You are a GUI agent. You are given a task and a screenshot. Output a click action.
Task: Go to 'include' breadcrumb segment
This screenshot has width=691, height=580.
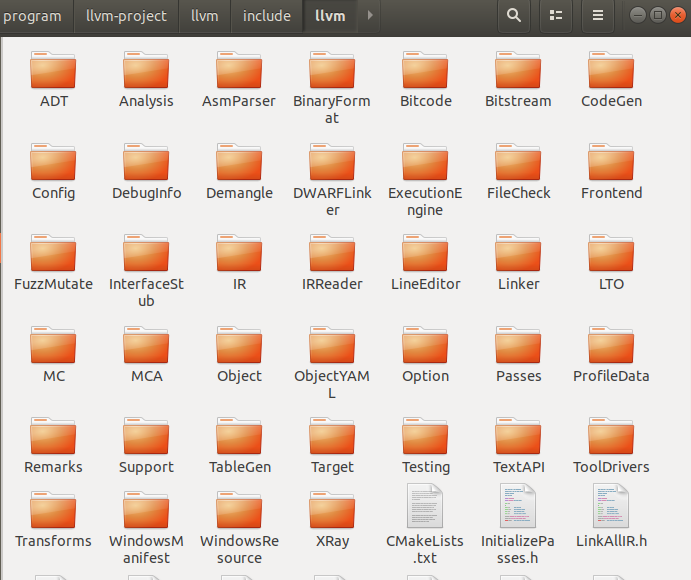point(267,16)
